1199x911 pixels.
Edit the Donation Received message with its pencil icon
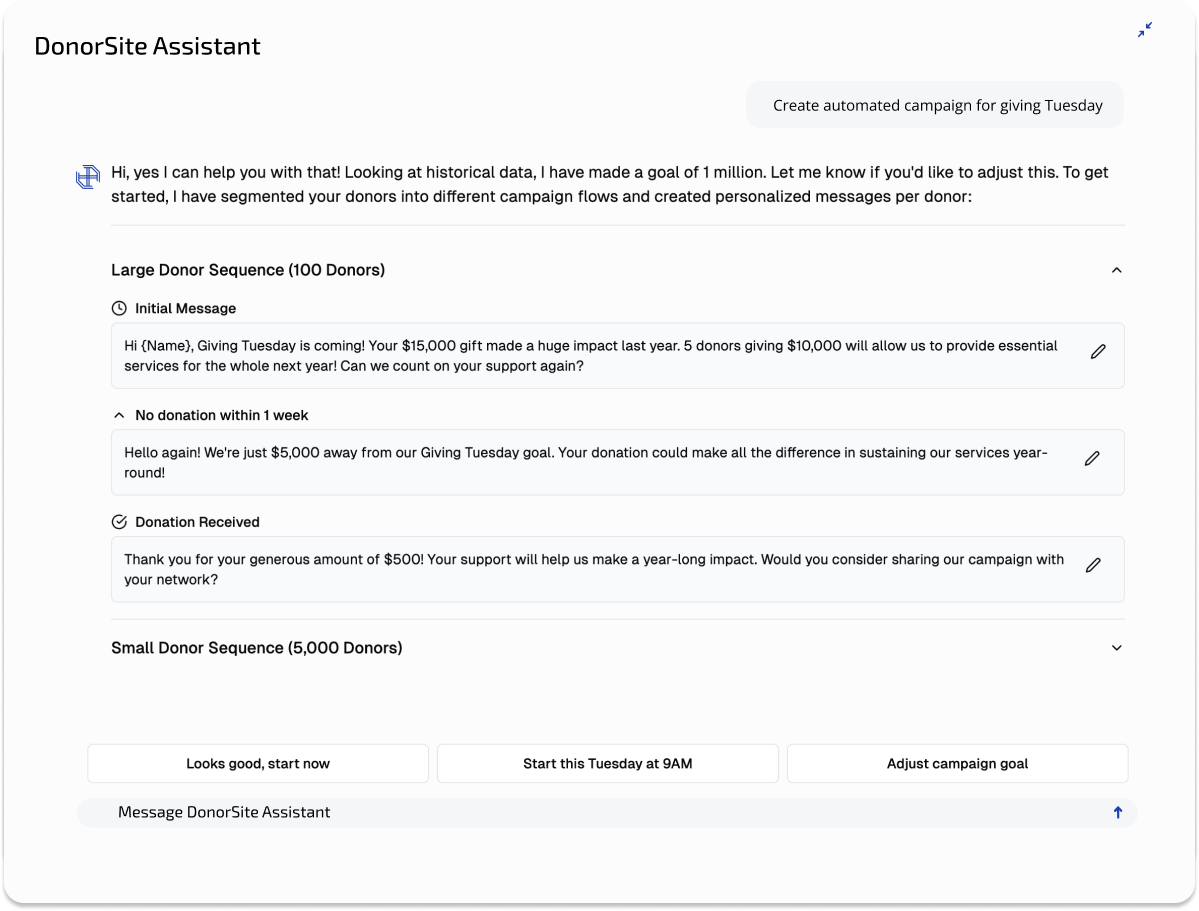(x=1093, y=565)
